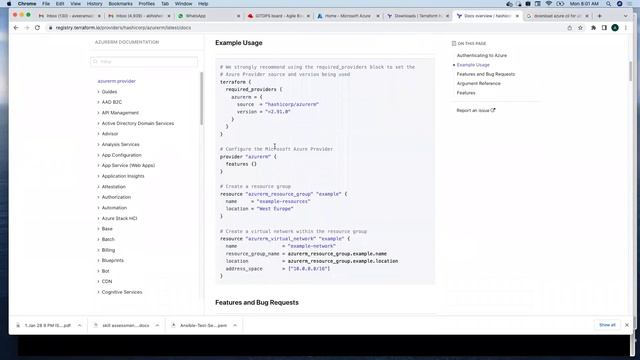The width and height of the screenshot is (640, 360).
Task: Open macOS Spotlight search icon
Action: [x=608, y=4]
